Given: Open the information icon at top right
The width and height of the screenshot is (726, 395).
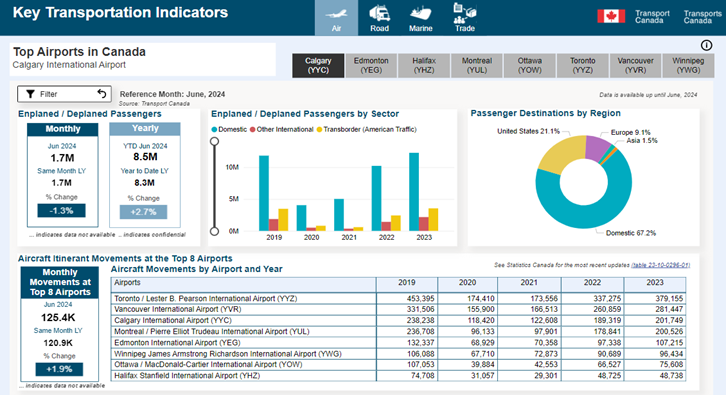Looking at the screenshot, I should [706, 45].
